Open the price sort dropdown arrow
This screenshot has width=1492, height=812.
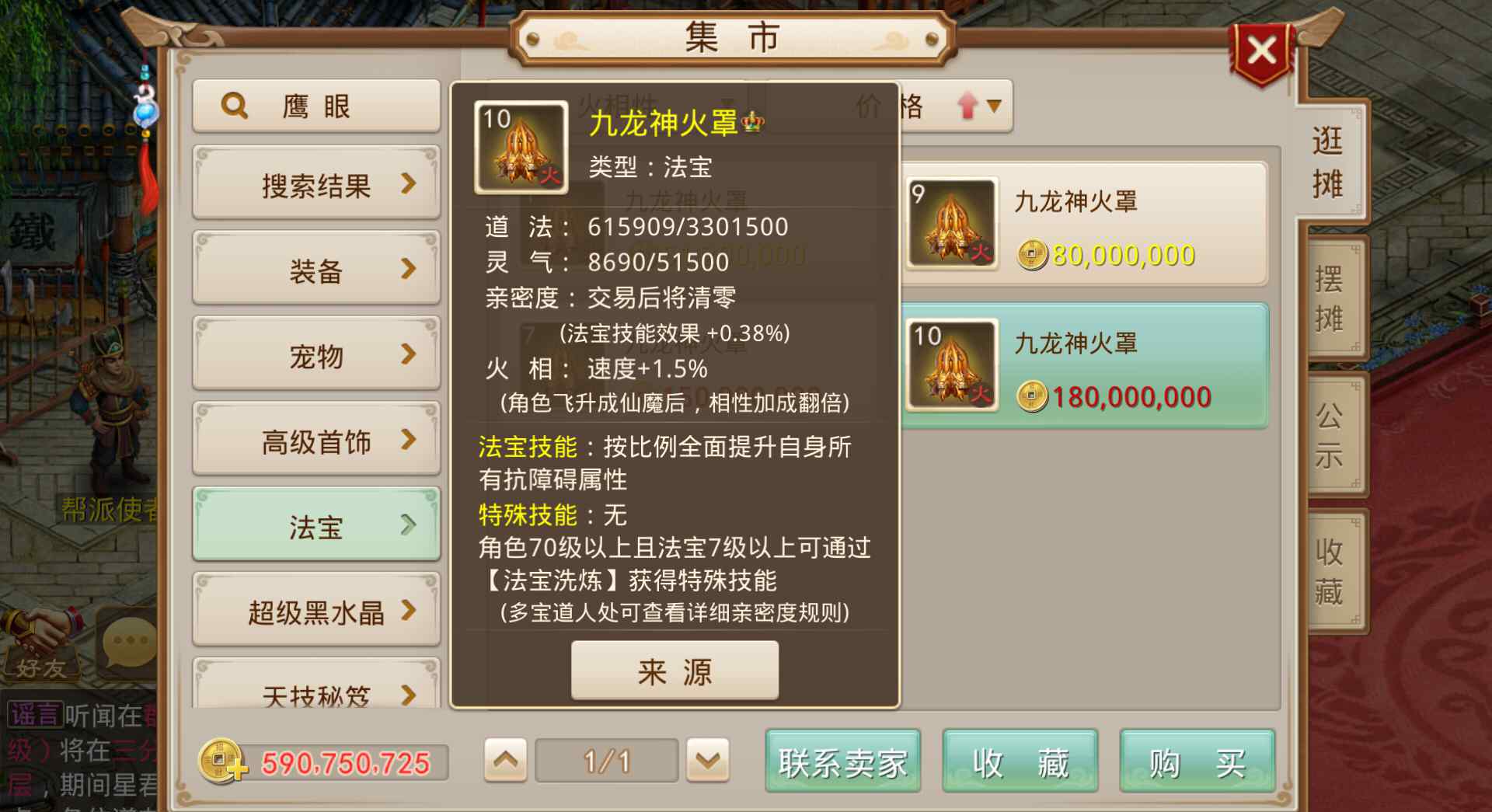(x=994, y=105)
